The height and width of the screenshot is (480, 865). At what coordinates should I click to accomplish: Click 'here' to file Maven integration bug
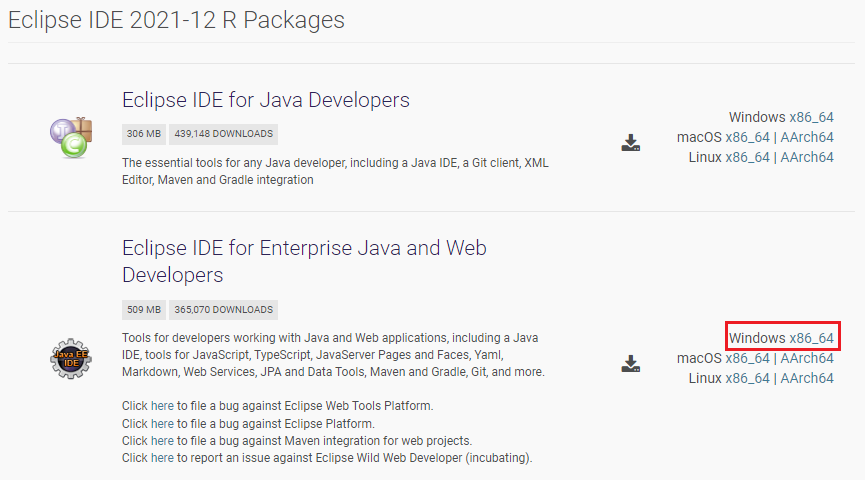click(162, 441)
